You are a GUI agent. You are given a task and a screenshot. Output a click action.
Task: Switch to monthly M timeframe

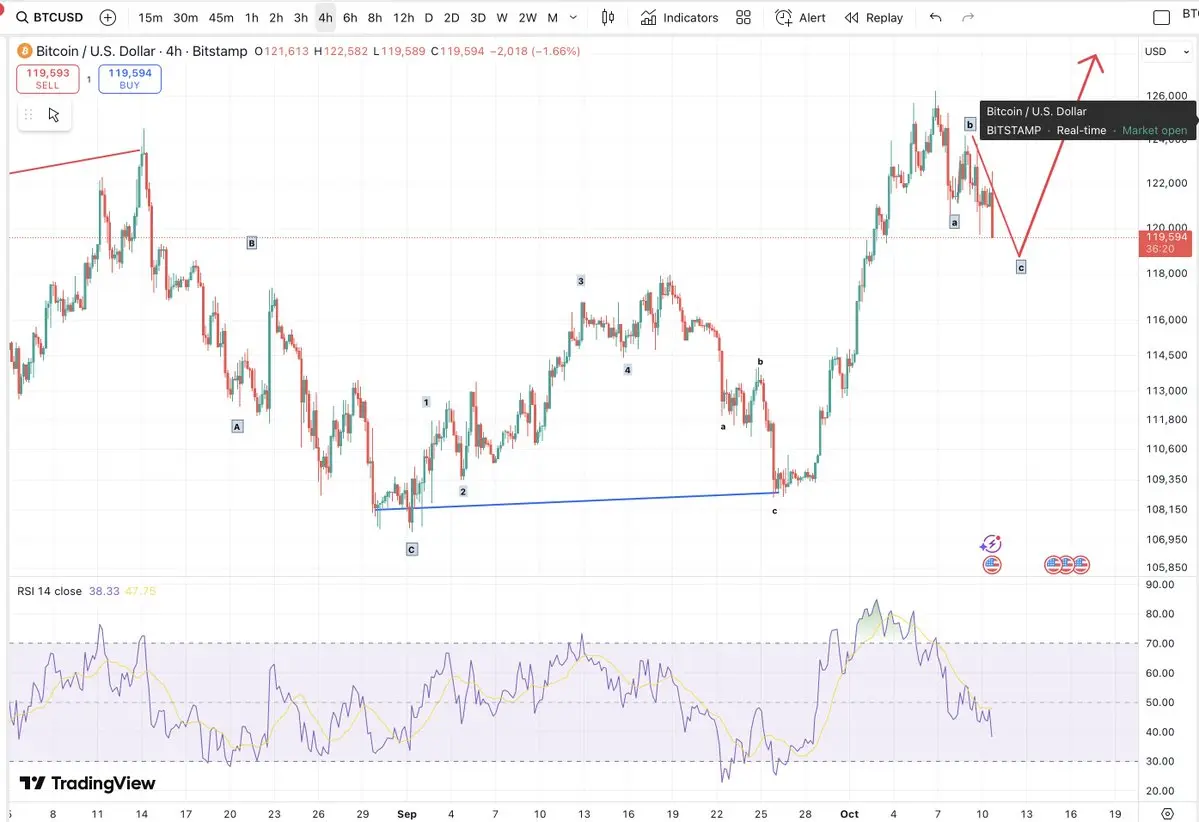(552, 18)
